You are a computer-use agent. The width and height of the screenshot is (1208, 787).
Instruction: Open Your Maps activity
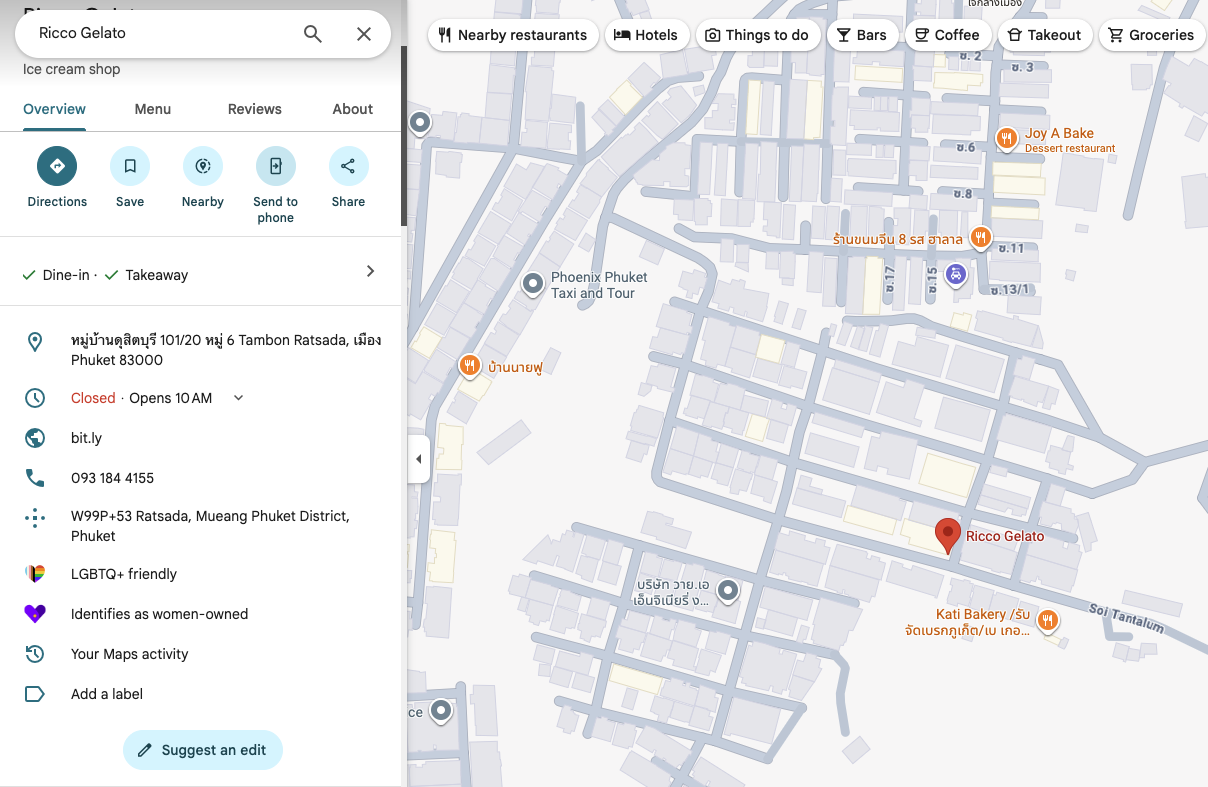coord(129,654)
